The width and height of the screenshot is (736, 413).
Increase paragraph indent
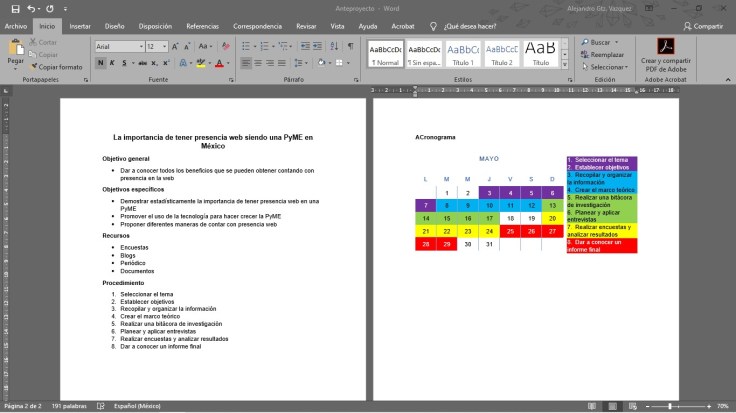coord(318,46)
